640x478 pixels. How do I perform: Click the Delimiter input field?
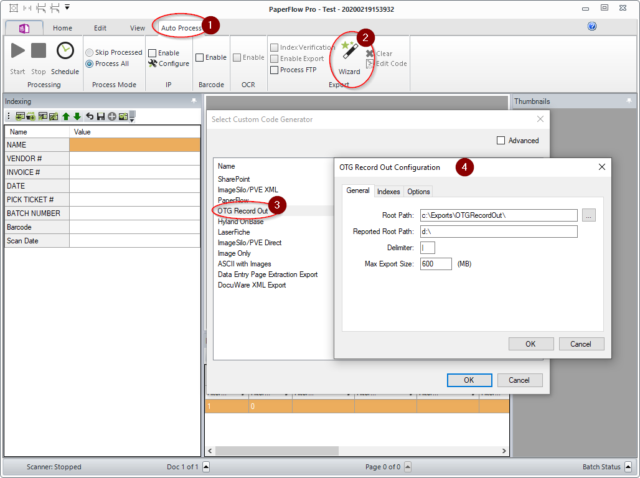(x=427, y=247)
